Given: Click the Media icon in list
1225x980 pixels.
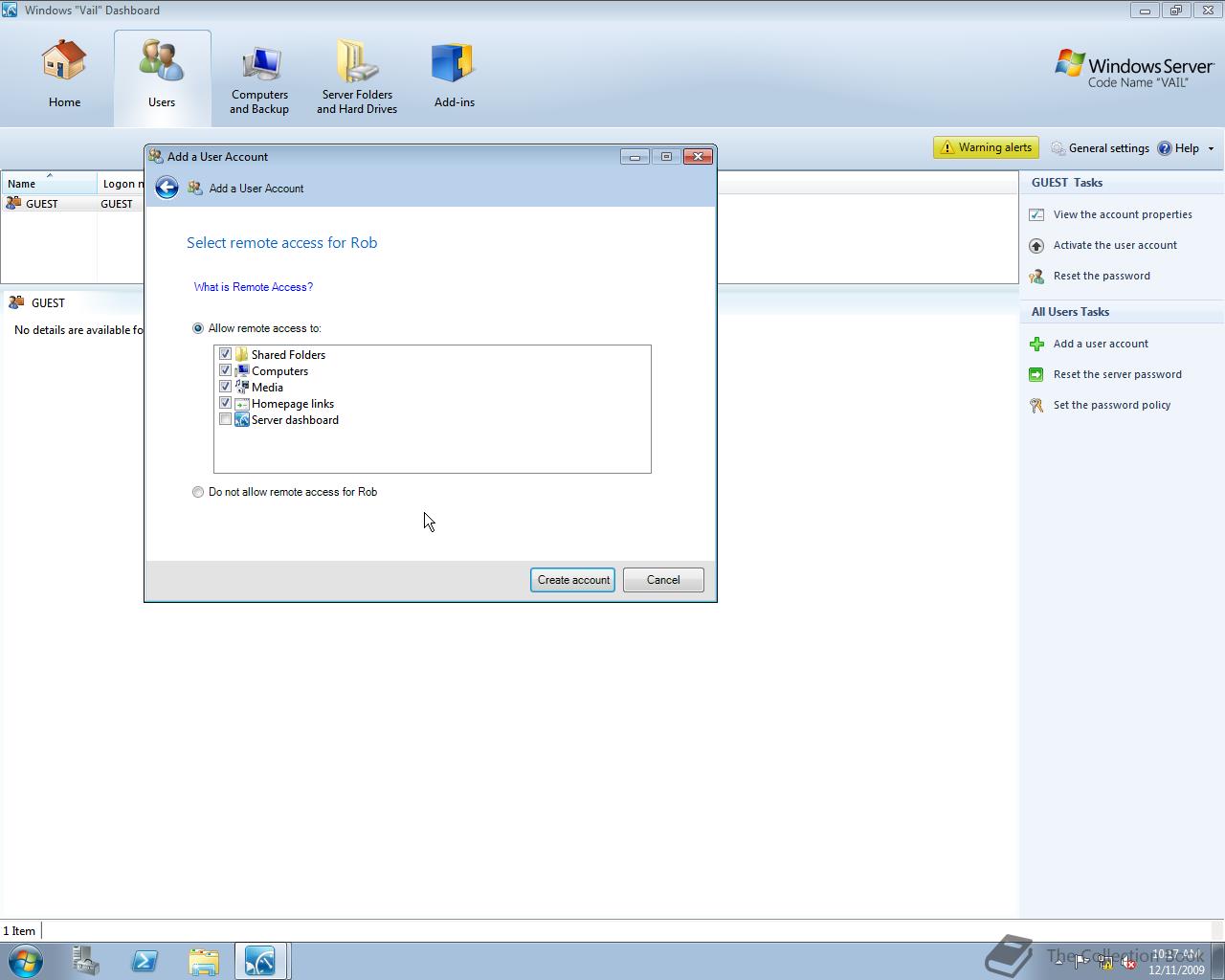Looking at the screenshot, I should [241, 387].
